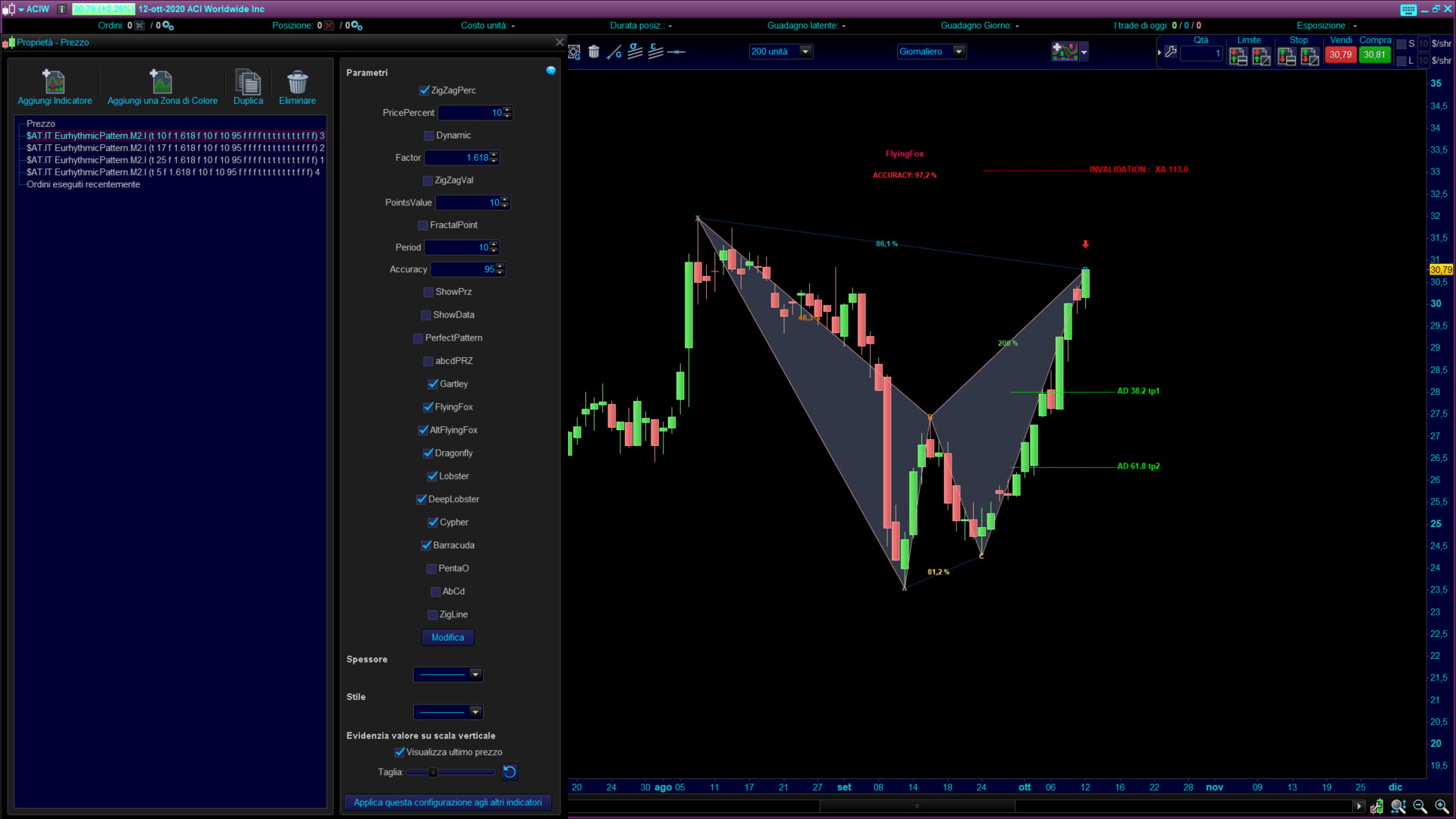Click the Duplica indicator icon

[248, 82]
